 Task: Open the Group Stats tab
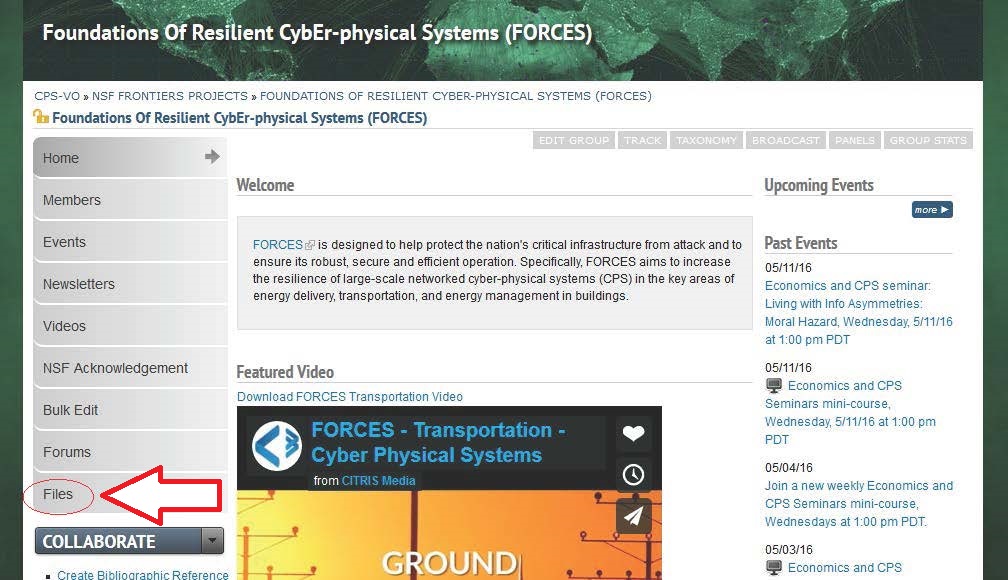[928, 141]
